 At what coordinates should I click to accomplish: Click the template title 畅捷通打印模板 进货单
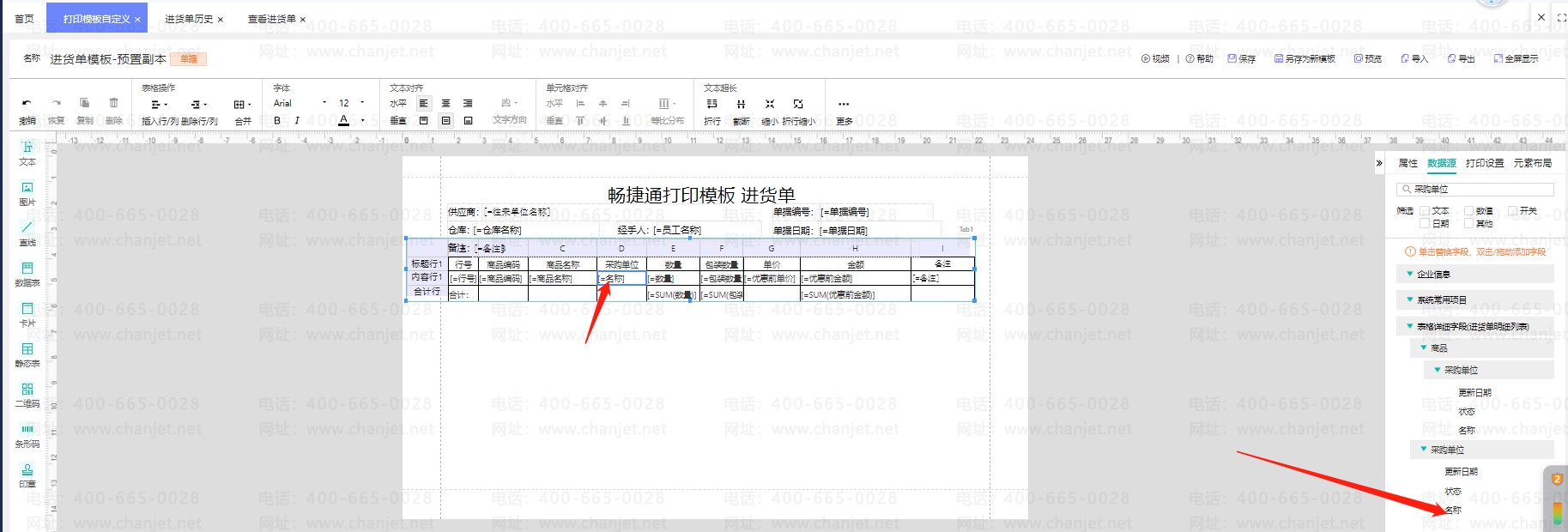point(701,195)
